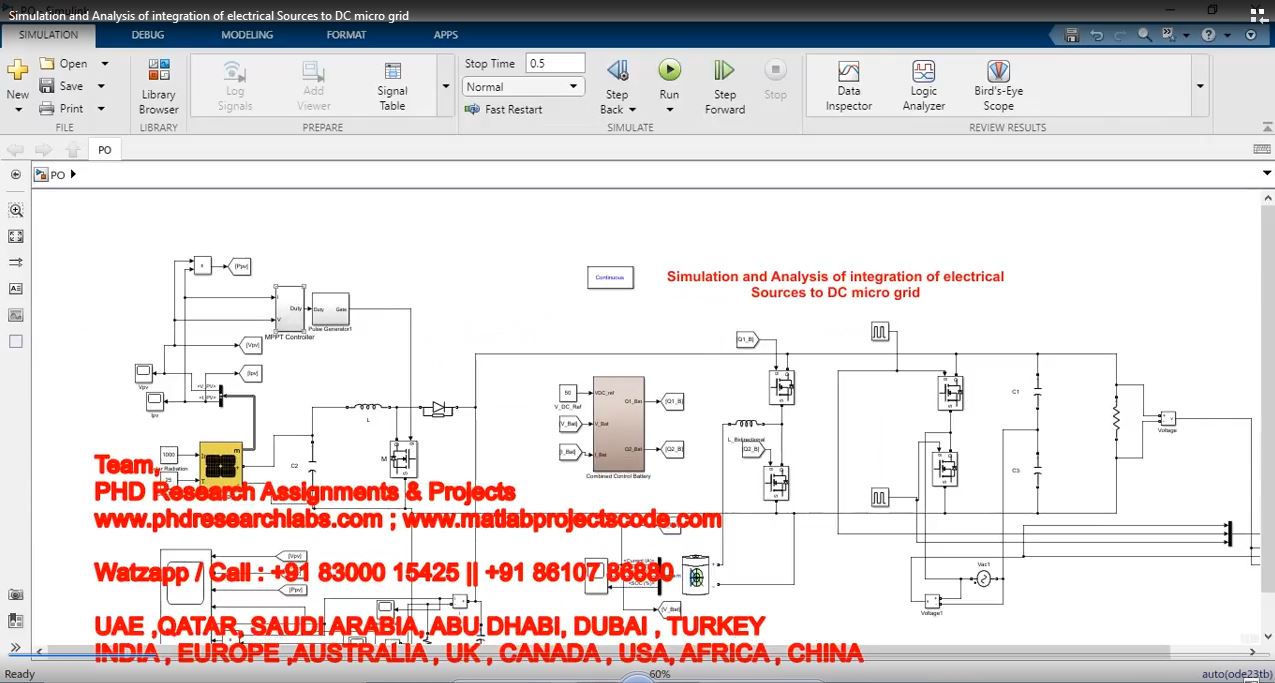Open the Save dropdown arrow
The width and height of the screenshot is (1275, 683).
(101, 87)
